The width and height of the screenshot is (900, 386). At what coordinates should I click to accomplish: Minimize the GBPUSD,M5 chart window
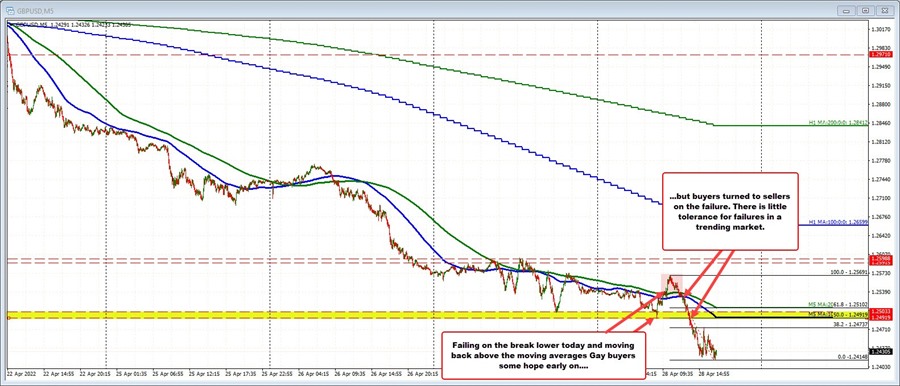pos(847,10)
